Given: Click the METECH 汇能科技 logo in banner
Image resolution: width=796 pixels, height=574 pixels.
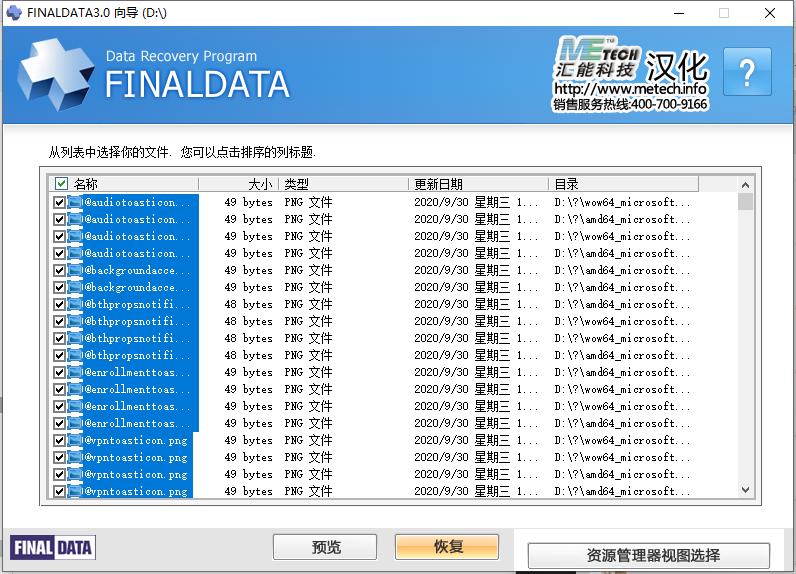Looking at the screenshot, I should [597, 57].
